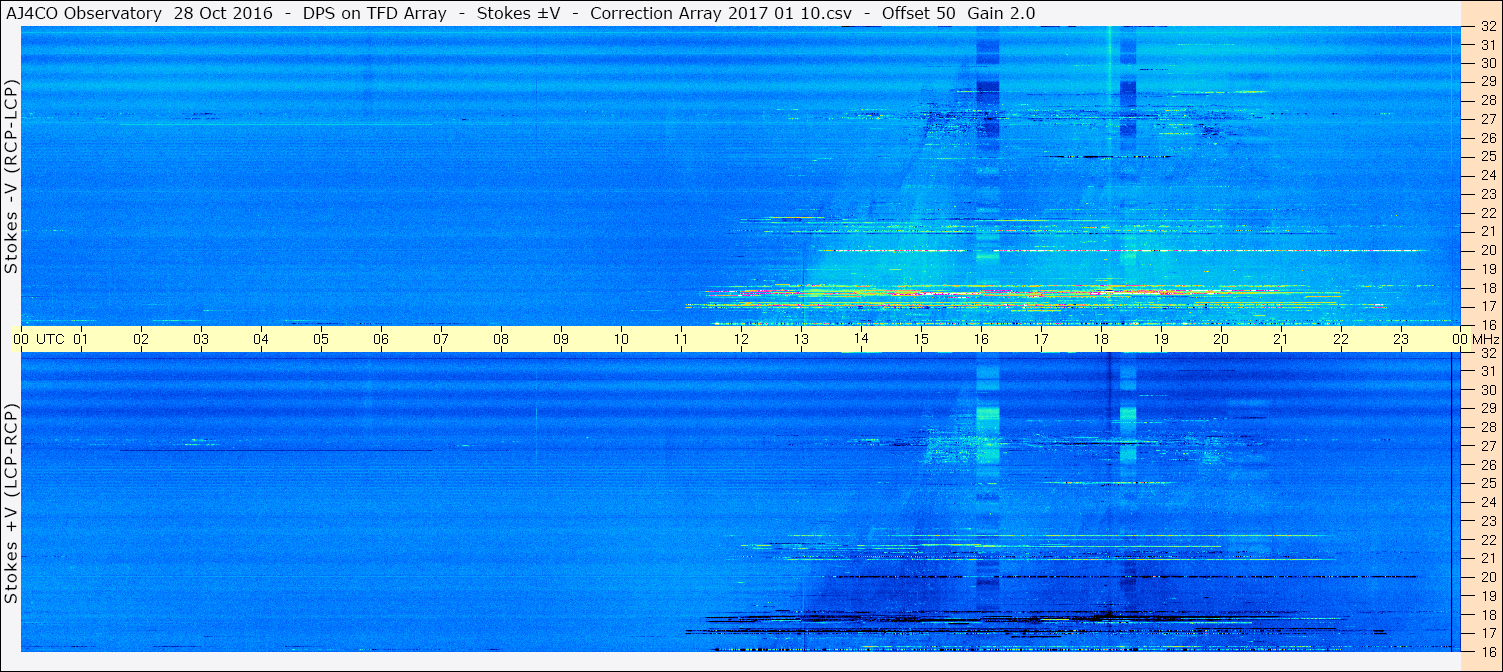This screenshot has width=1503, height=672.
Task: Click the 20 hour marker on time axis
Action: point(1222,340)
